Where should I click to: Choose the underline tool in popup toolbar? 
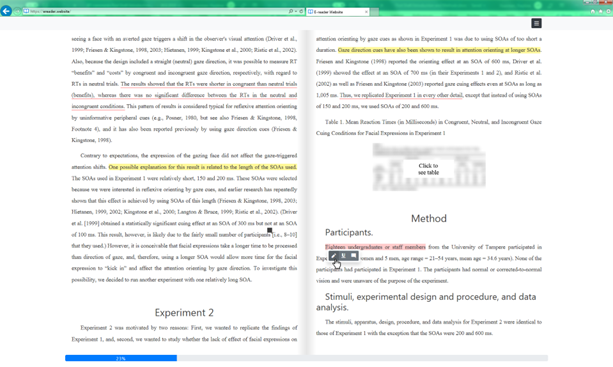(344, 256)
